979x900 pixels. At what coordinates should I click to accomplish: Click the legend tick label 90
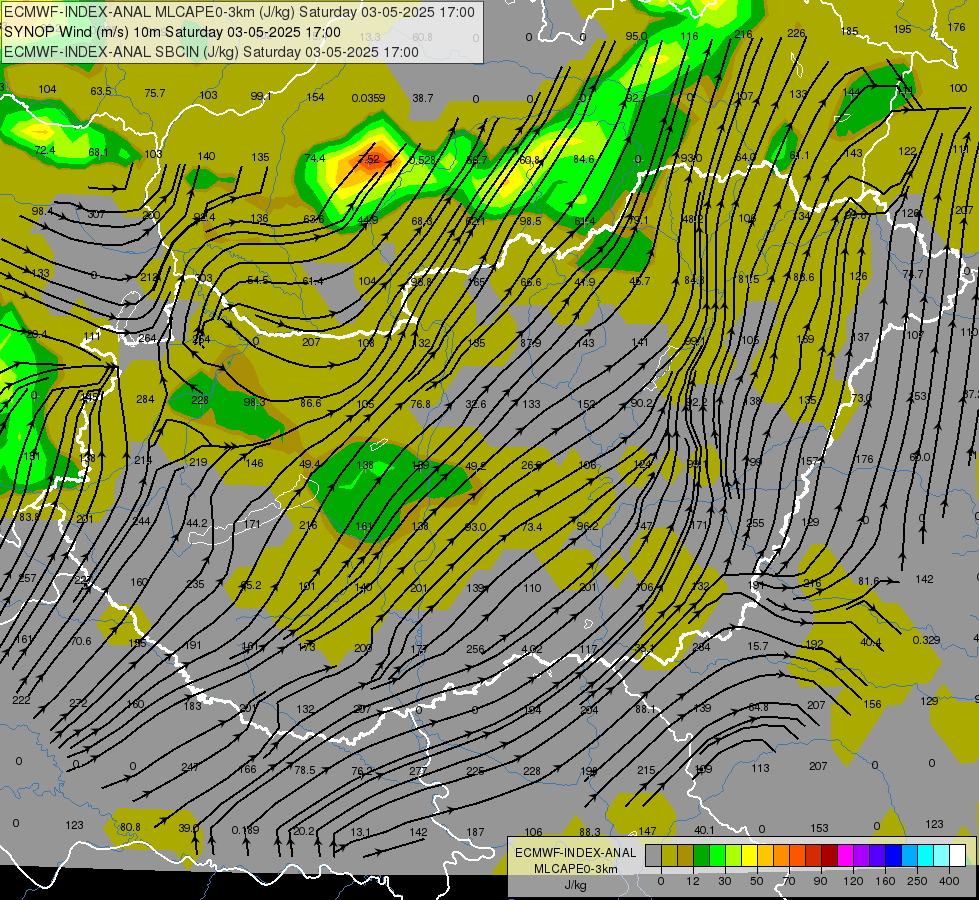(820, 881)
